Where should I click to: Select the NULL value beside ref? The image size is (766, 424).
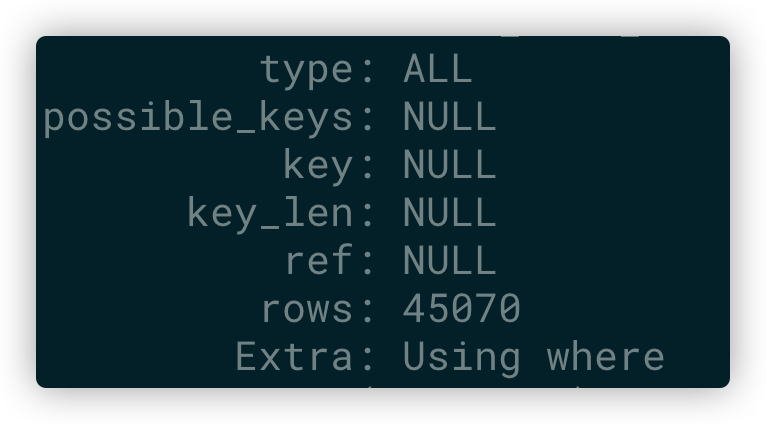[449, 261]
